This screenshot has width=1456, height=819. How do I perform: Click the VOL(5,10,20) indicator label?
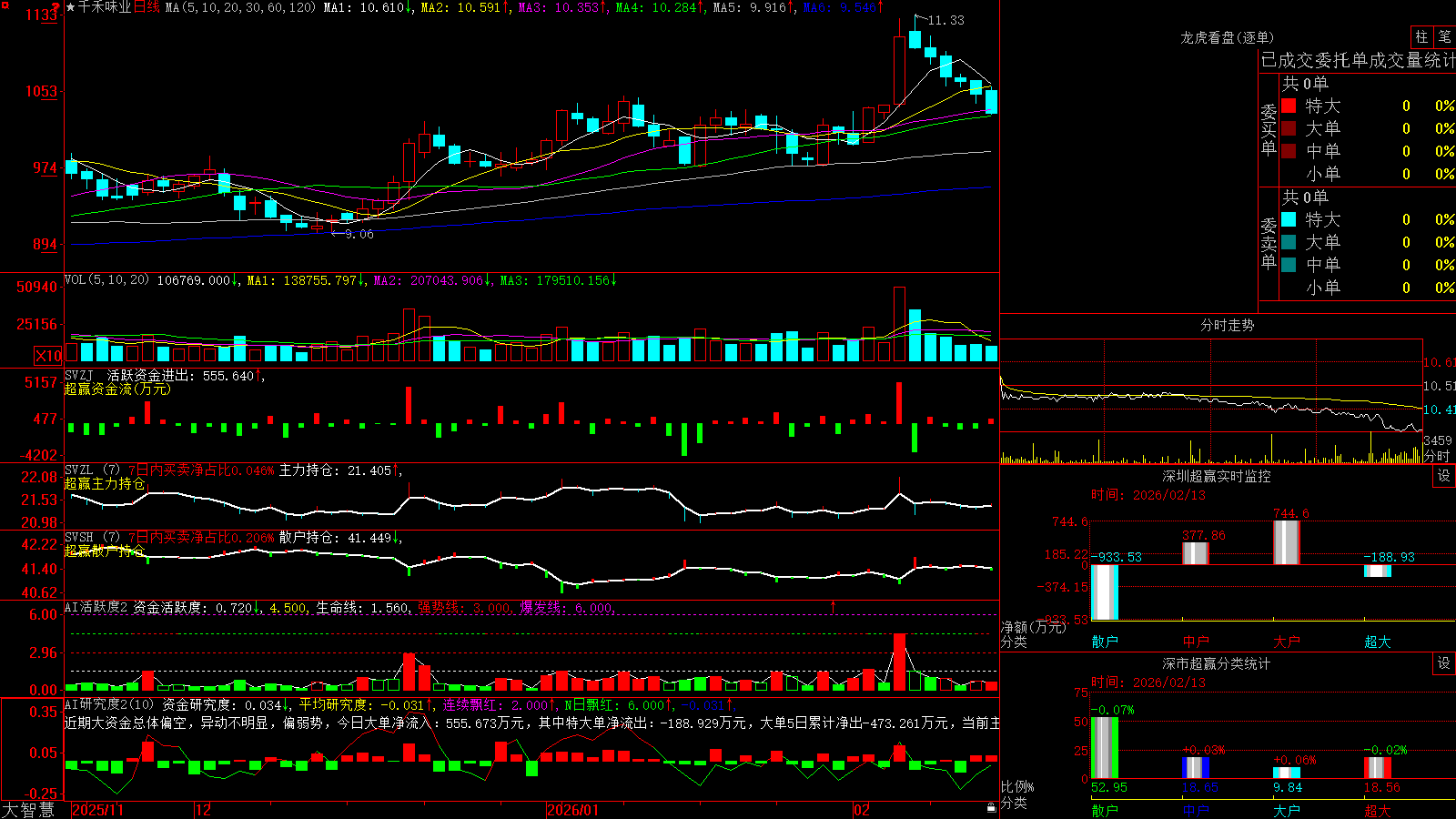coord(107,280)
